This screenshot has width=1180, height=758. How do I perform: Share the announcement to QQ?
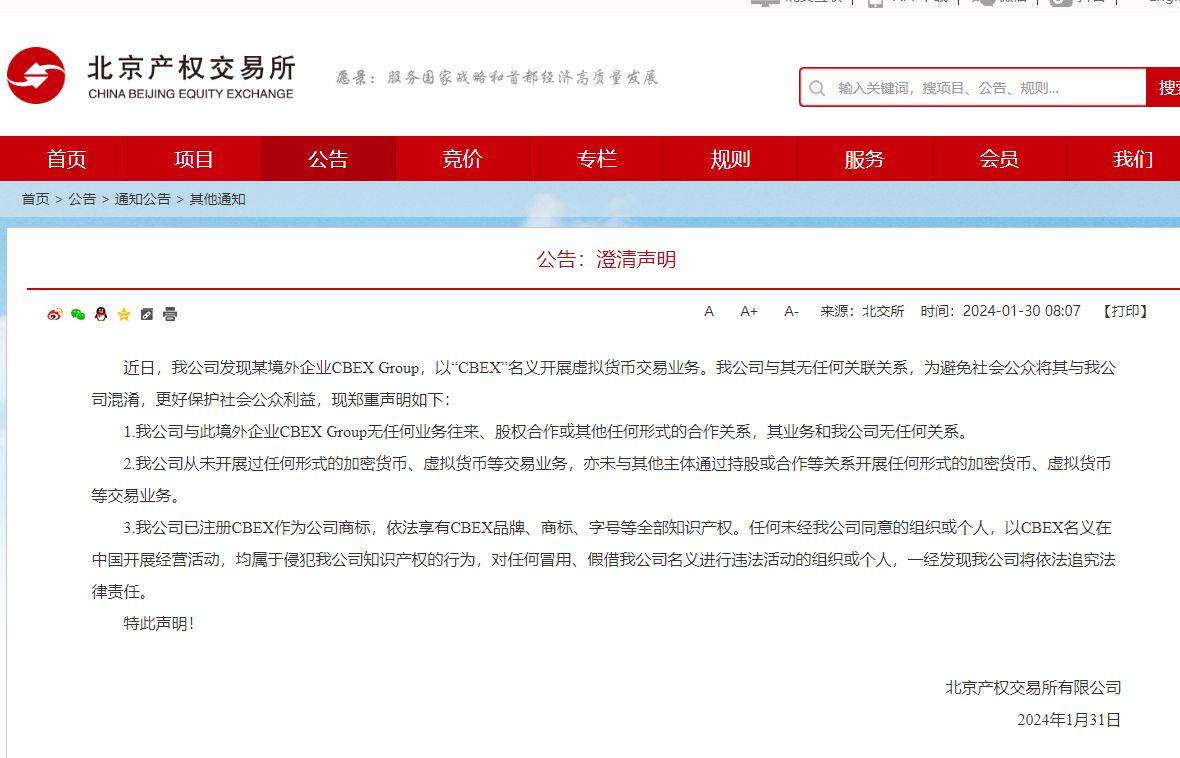click(x=101, y=314)
